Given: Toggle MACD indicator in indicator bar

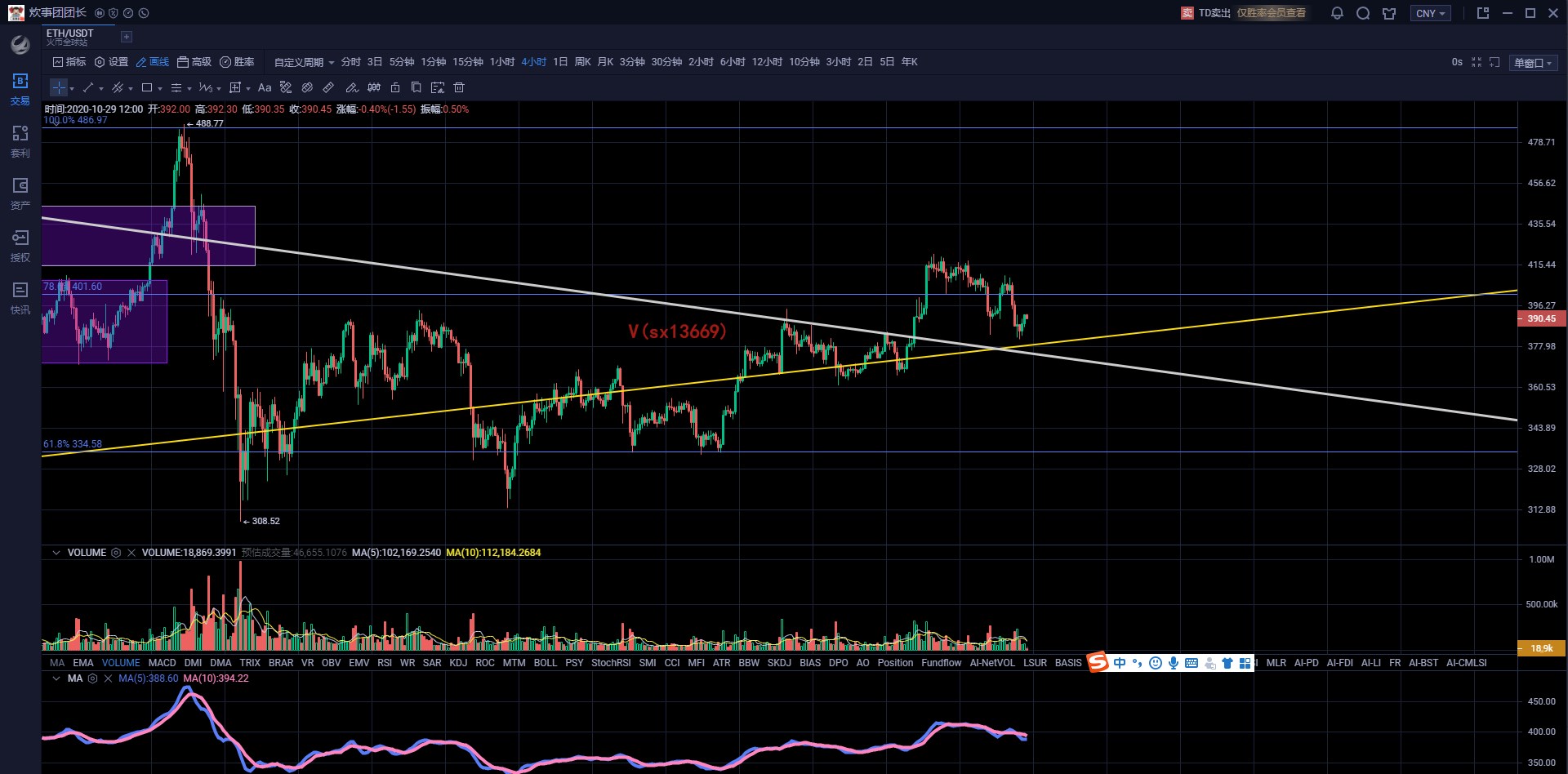Looking at the screenshot, I should tap(162, 663).
